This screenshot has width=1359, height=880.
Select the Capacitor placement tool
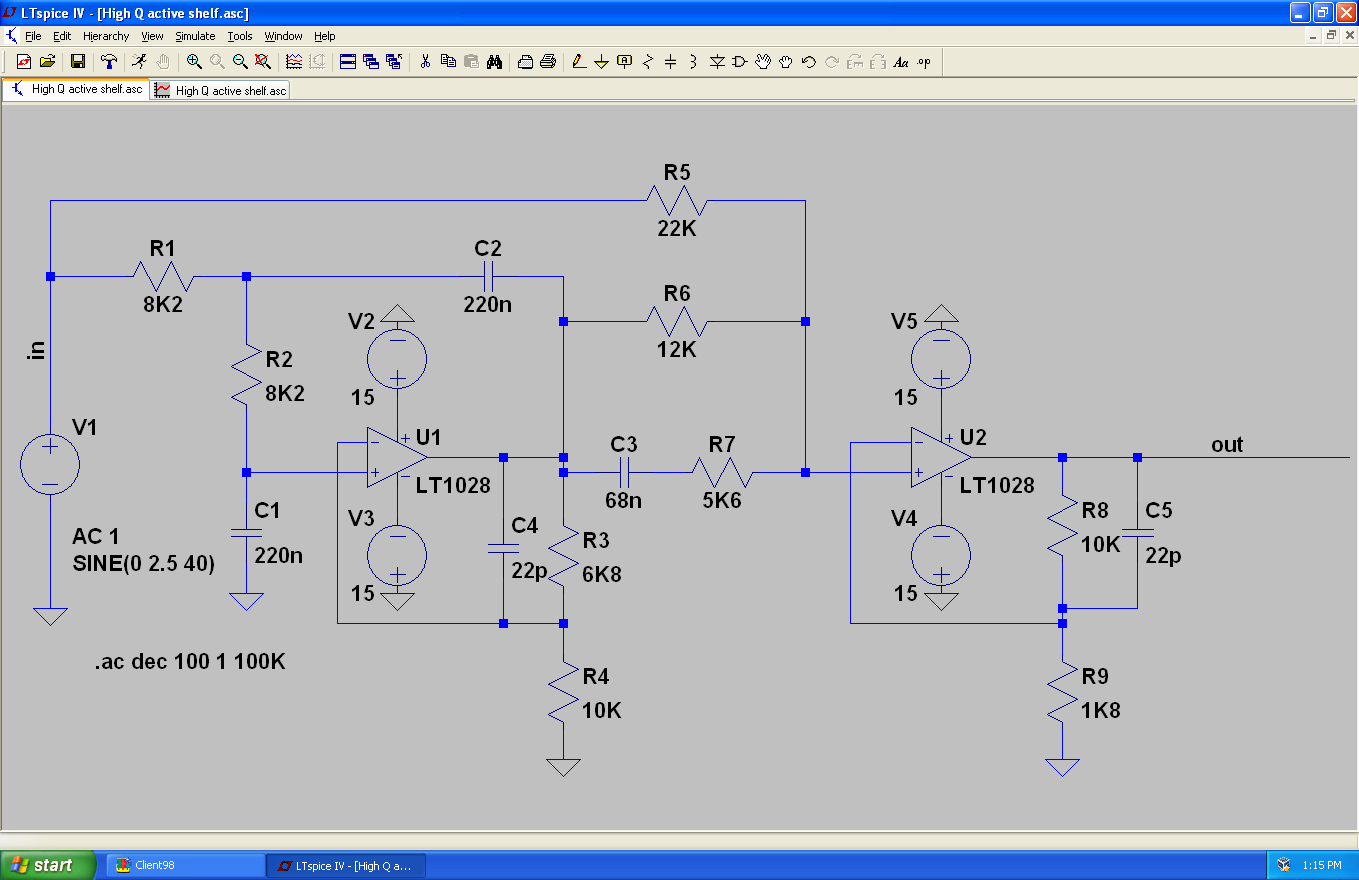click(671, 62)
